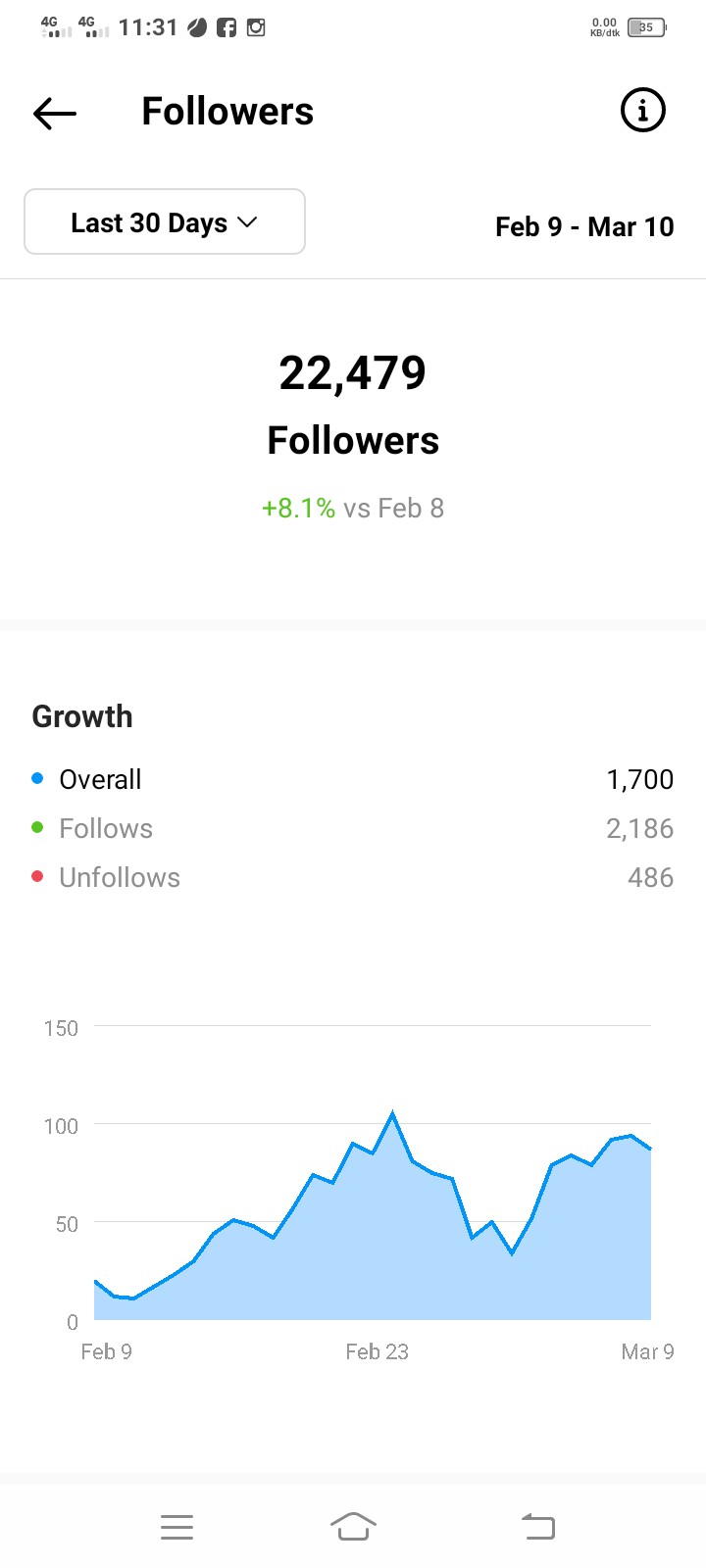The width and height of the screenshot is (706, 1568).
Task: Tap the home navigation button
Action: click(353, 1527)
